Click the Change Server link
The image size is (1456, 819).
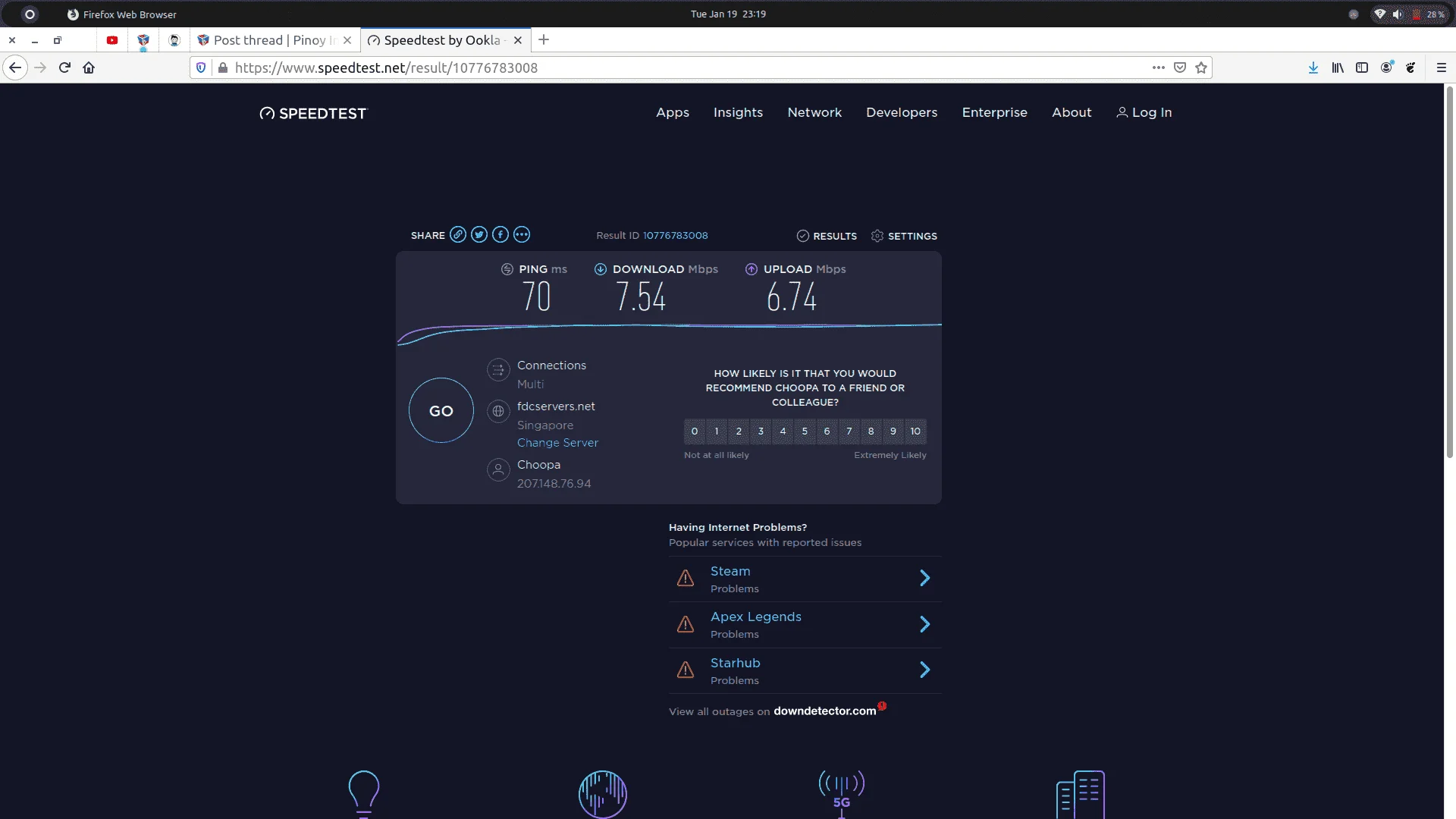[557, 443]
